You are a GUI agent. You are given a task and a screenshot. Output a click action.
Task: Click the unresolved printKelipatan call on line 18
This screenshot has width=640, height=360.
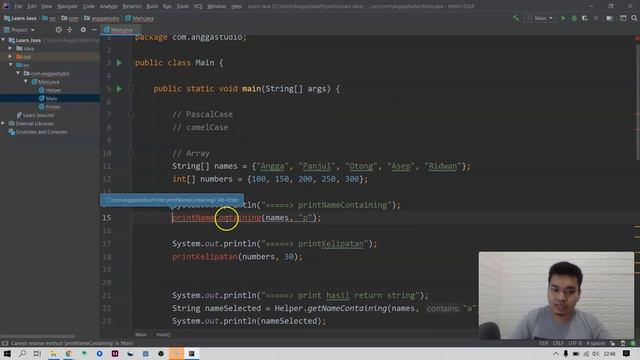tap(205, 257)
